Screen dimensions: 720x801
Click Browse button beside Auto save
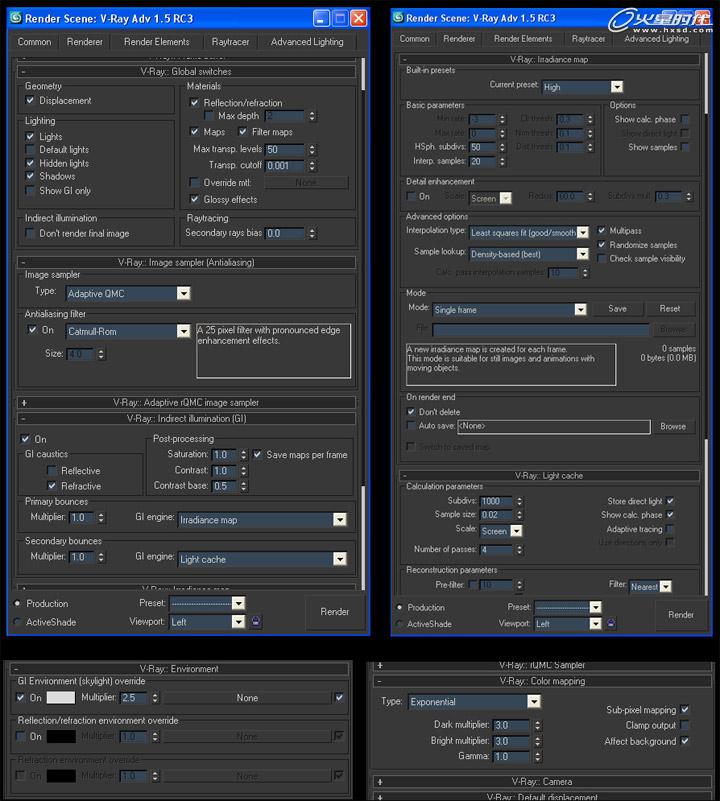tap(672, 426)
